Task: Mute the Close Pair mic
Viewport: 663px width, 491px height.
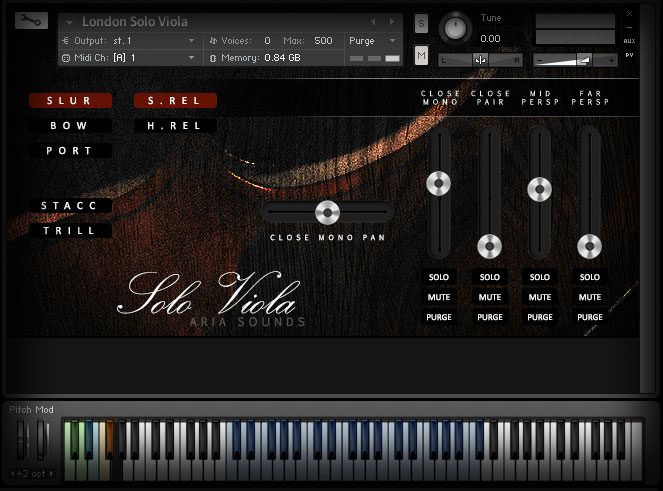Action: [x=489, y=297]
